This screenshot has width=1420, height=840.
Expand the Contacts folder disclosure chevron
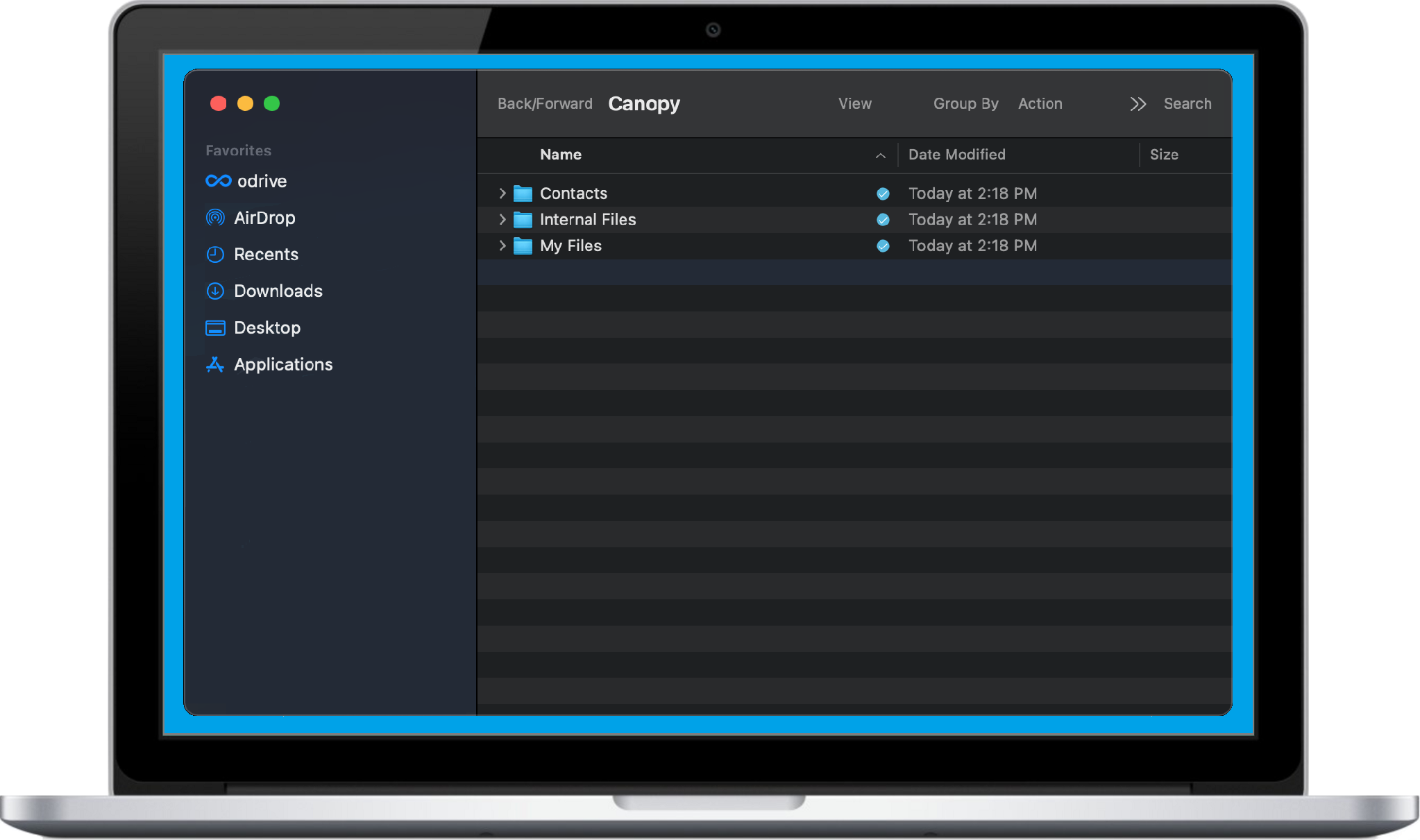click(x=502, y=194)
